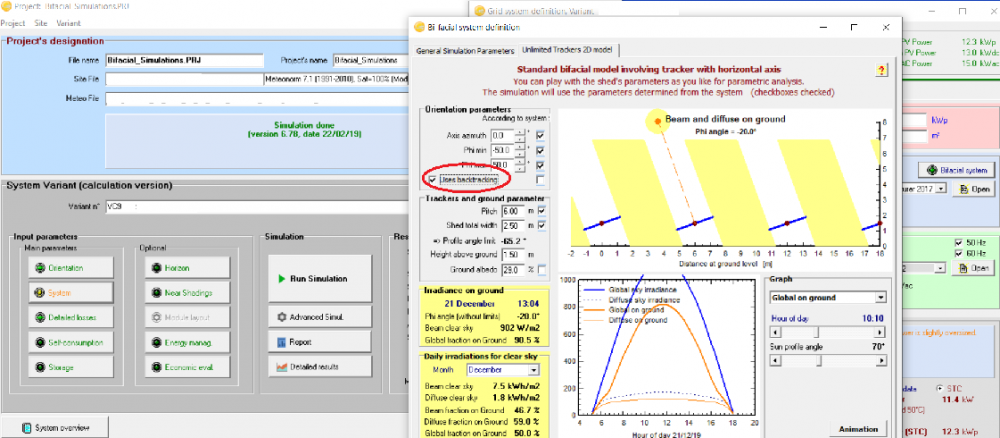Uncheck the Axis azimuth system checkbox

(x=541, y=134)
